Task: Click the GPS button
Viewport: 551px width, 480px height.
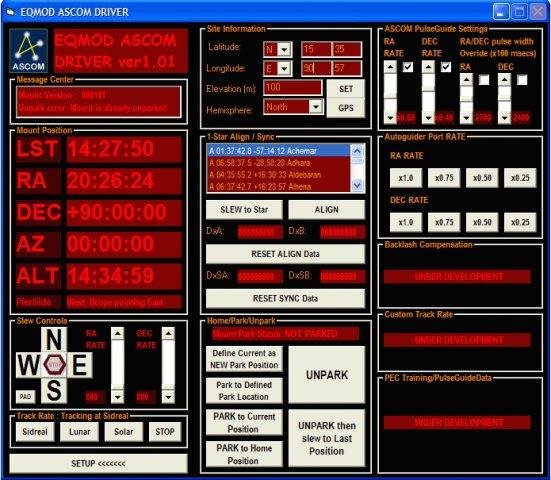Action: pyautogui.click(x=346, y=108)
